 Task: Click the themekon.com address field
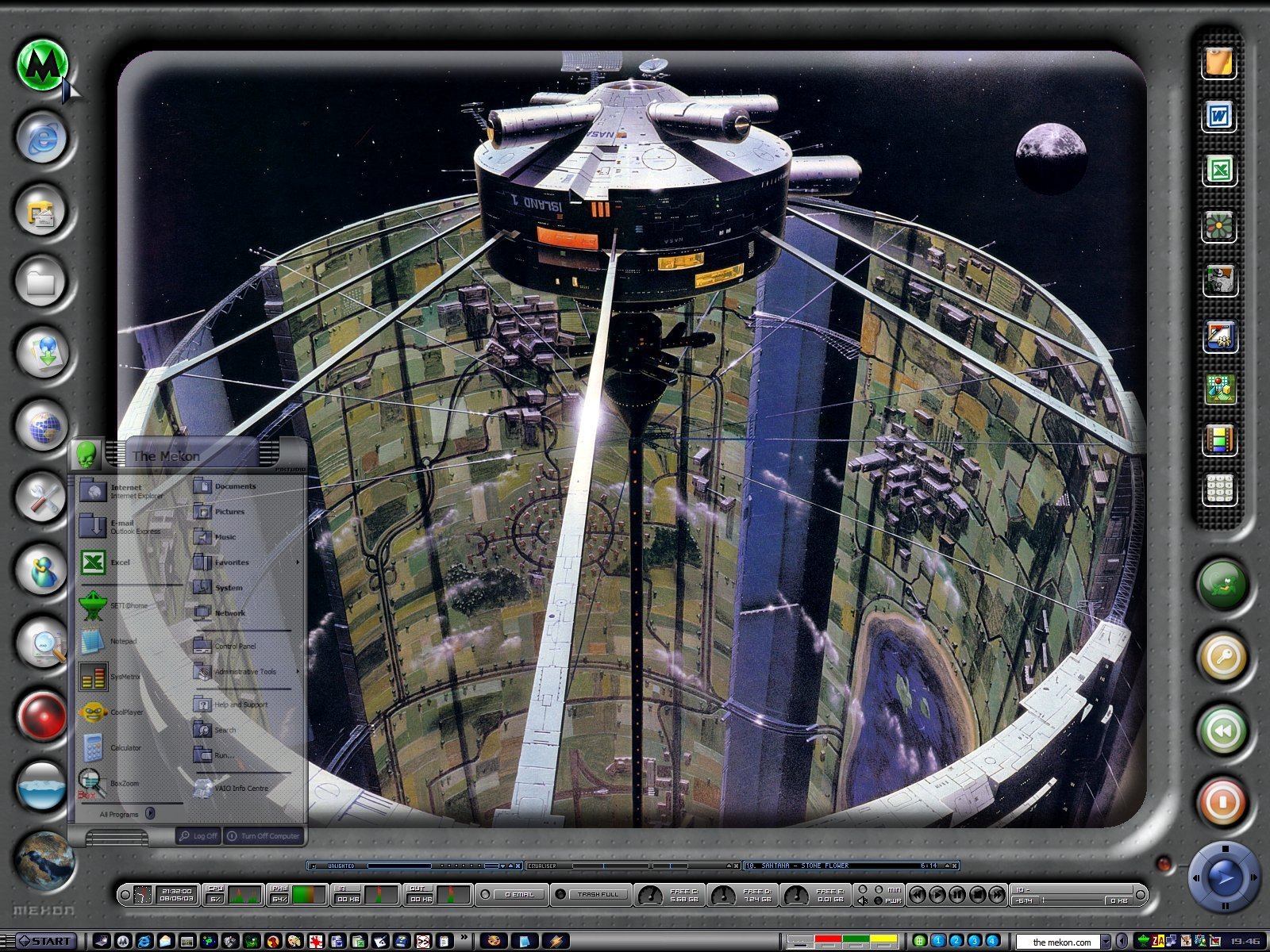[x=1061, y=942]
